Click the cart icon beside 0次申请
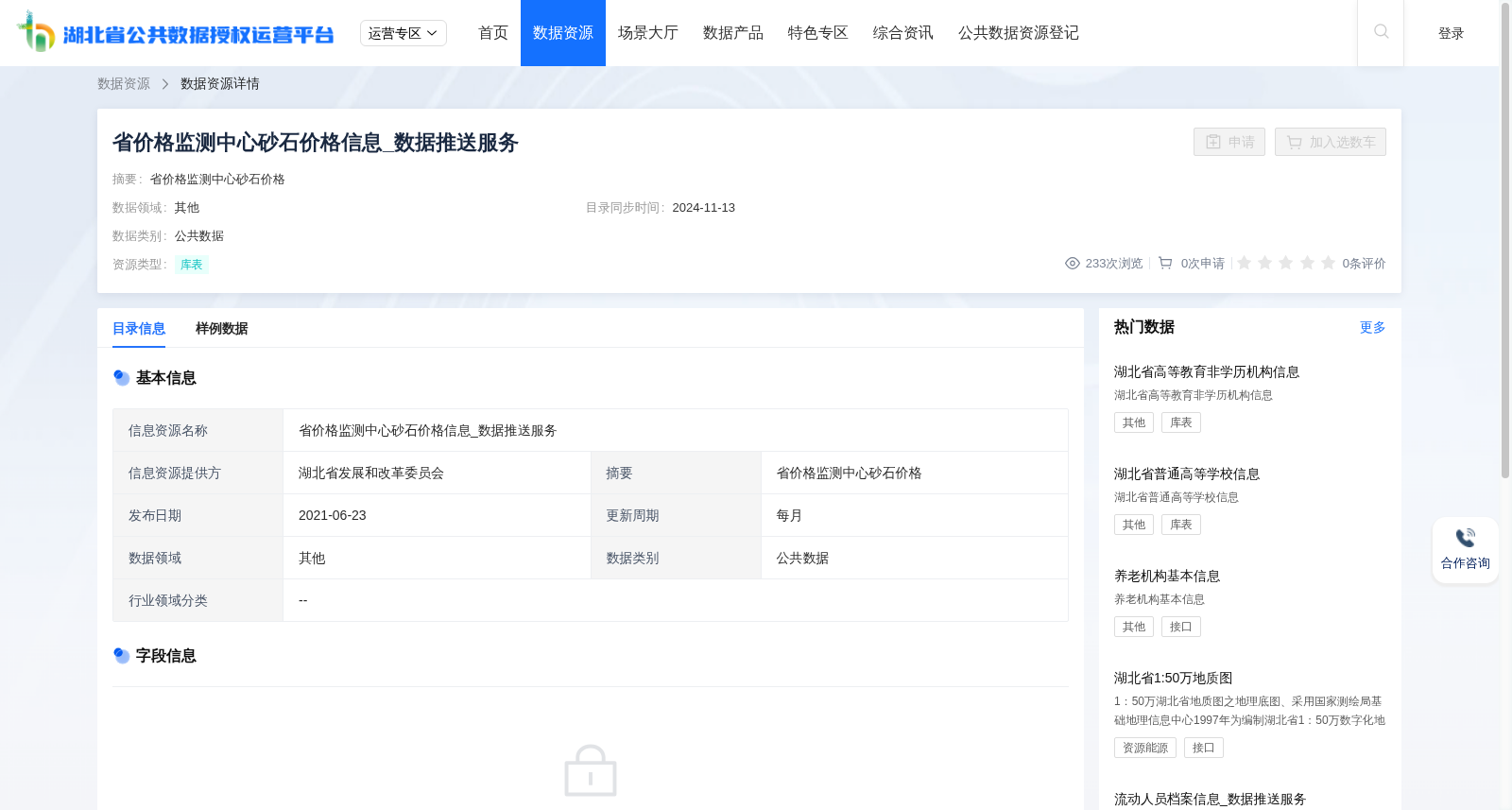1512x810 pixels. pyautogui.click(x=1165, y=264)
